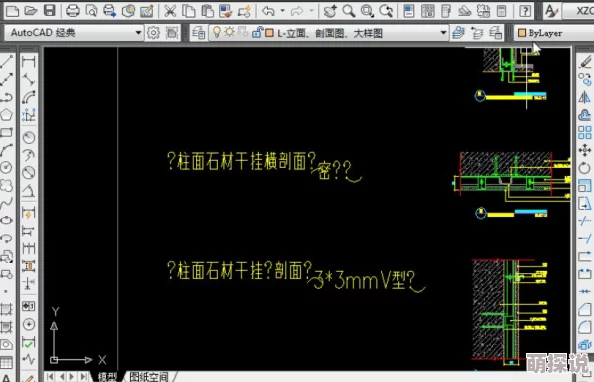Select Zoom Realtime magnifier
594x382 pixels.
[349, 11]
